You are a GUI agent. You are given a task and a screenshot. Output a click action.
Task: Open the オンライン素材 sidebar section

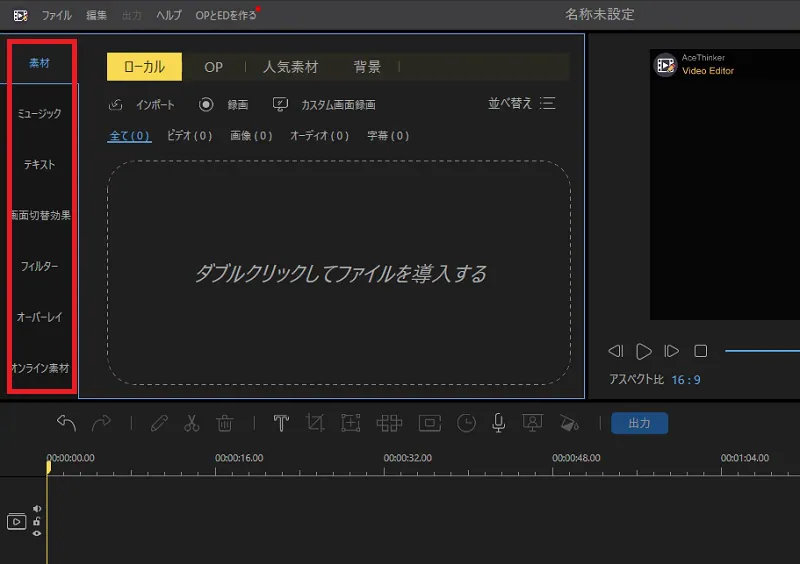[x=40, y=368]
